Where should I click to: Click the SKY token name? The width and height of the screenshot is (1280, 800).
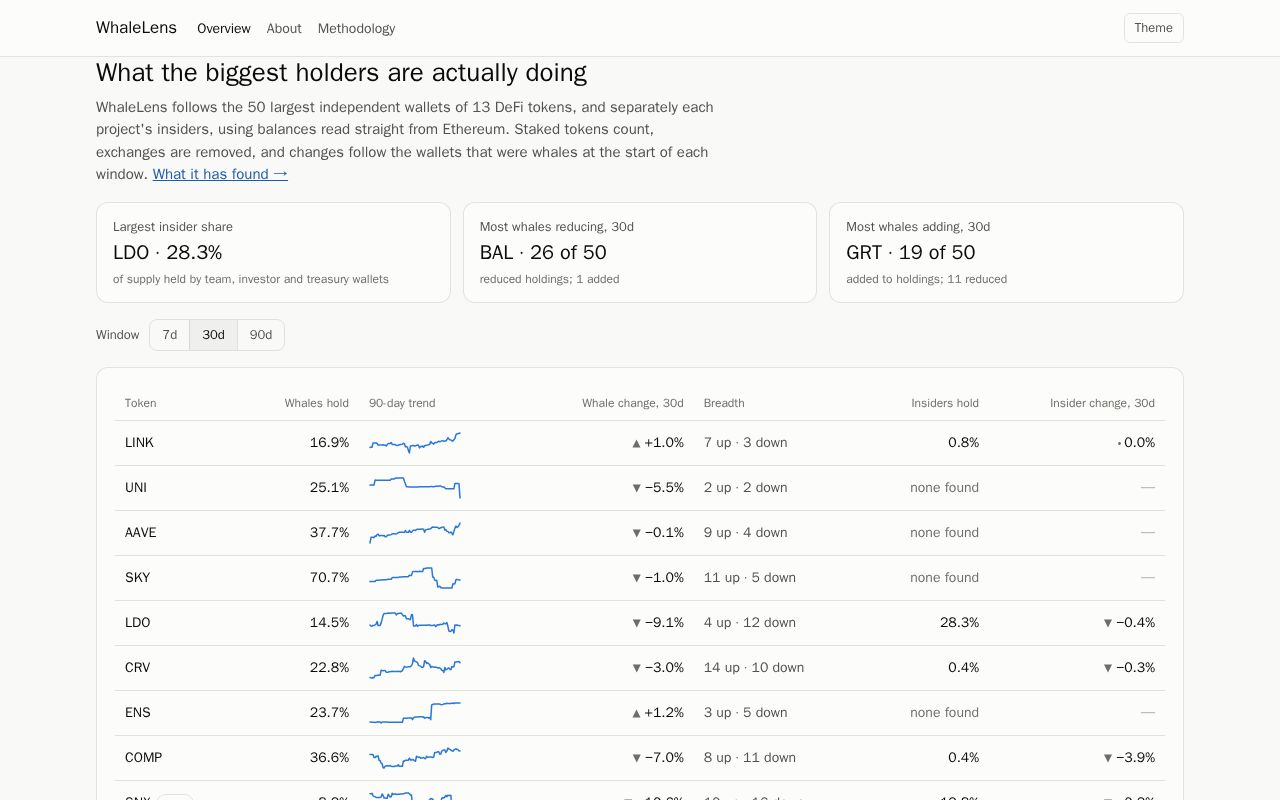pyautogui.click(x=137, y=577)
